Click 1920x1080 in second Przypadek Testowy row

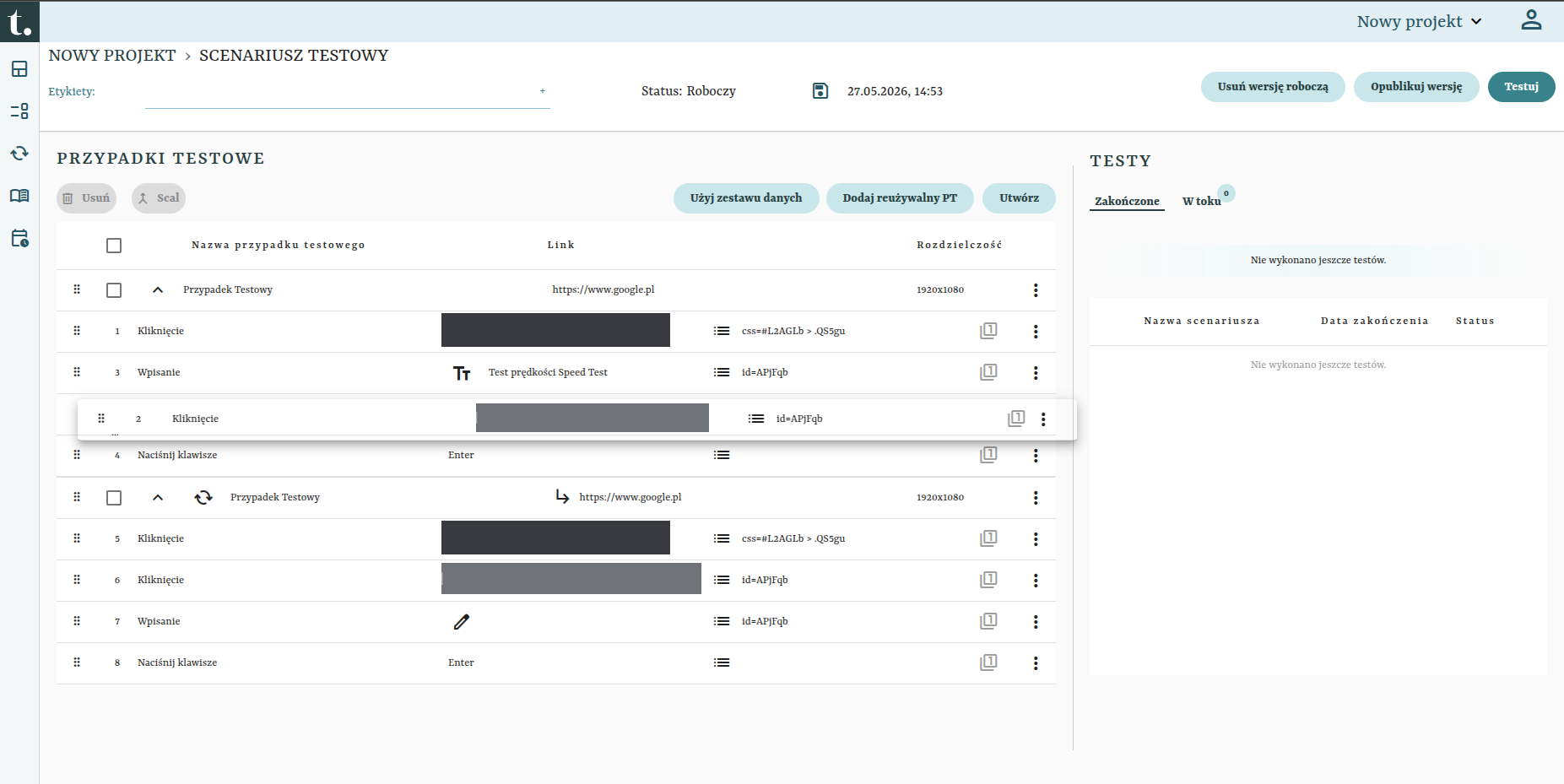[940, 498]
